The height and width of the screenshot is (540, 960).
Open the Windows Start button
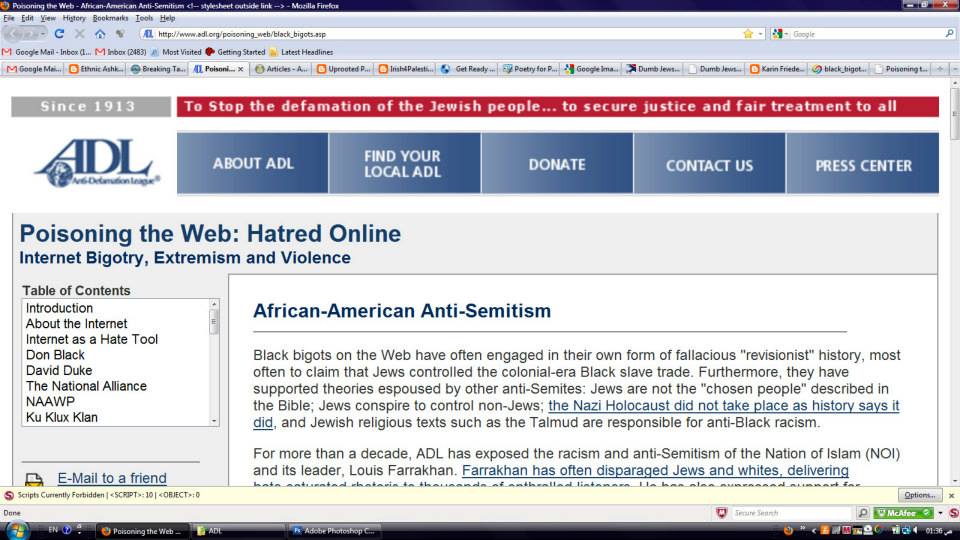click(x=20, y=529)
